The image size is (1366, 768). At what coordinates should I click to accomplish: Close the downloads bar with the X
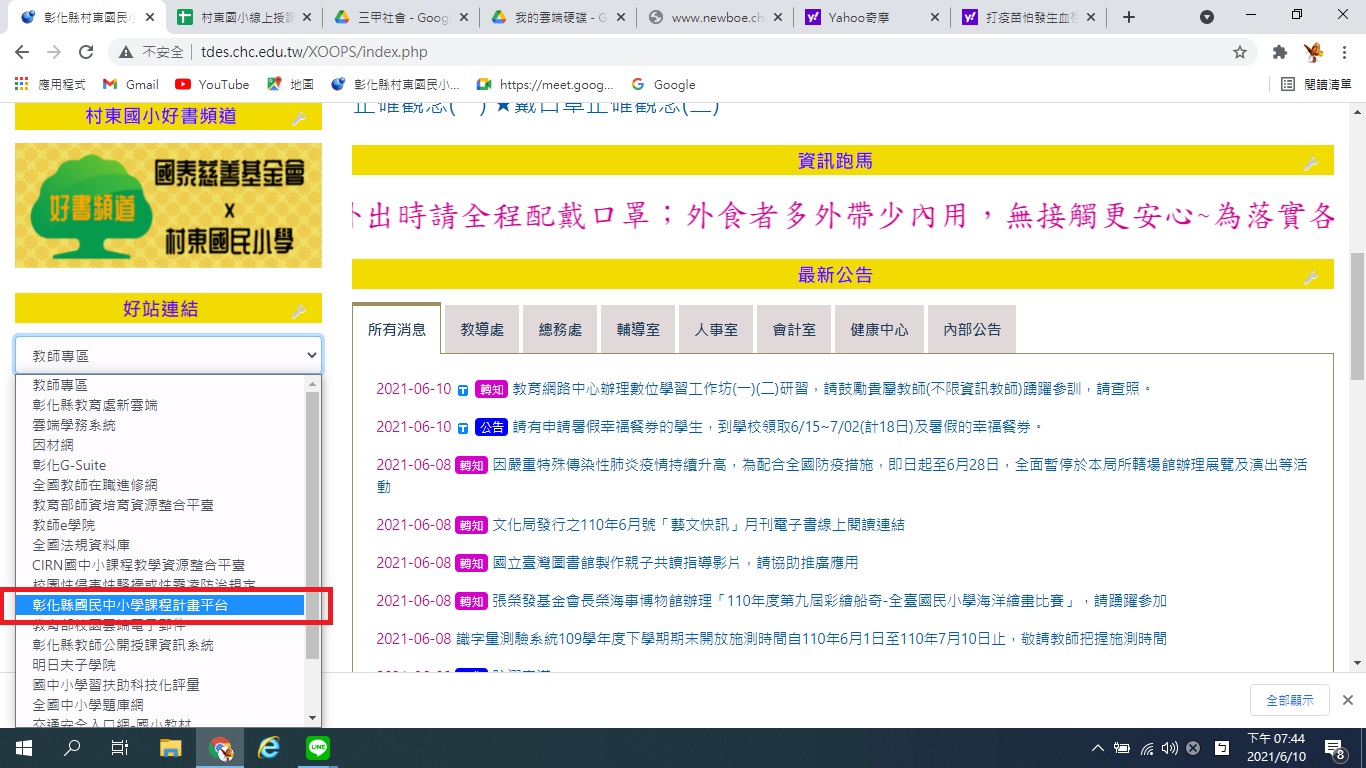click(1347, 700)
